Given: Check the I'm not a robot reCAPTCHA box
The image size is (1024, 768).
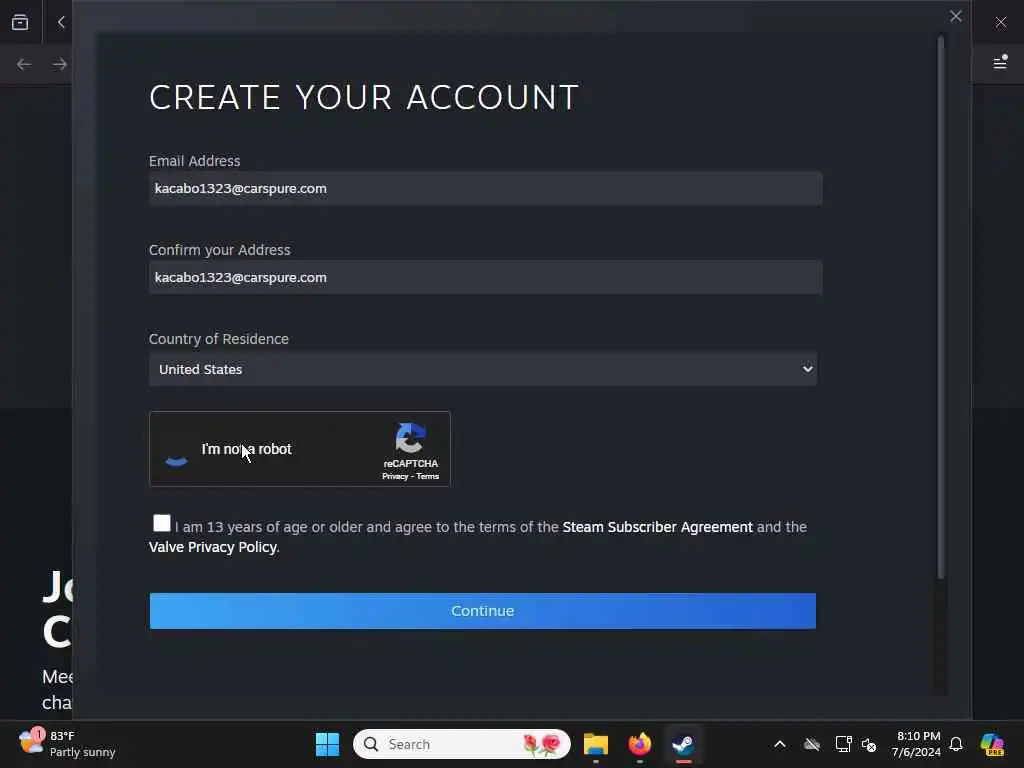Looking at the screenshot, I should tap(176, 450).
